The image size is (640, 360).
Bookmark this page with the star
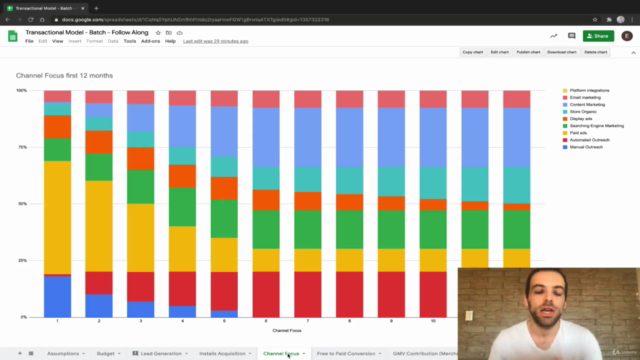pos(595,20)
